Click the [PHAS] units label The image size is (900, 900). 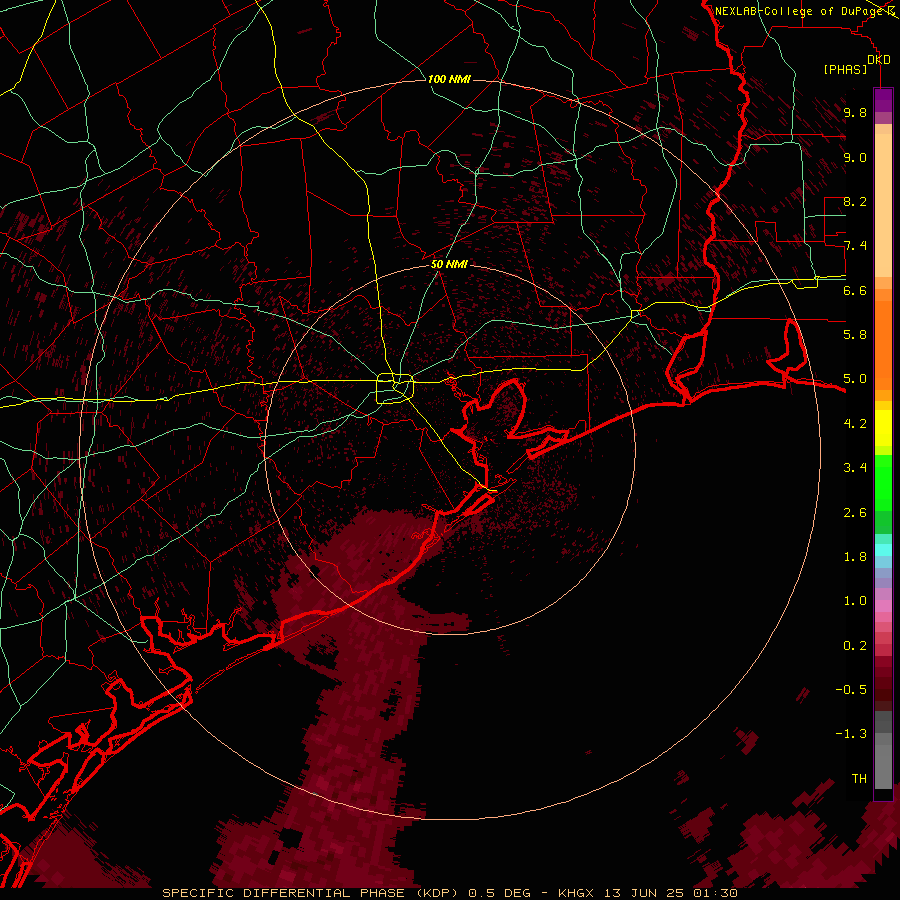click(845, 69)
